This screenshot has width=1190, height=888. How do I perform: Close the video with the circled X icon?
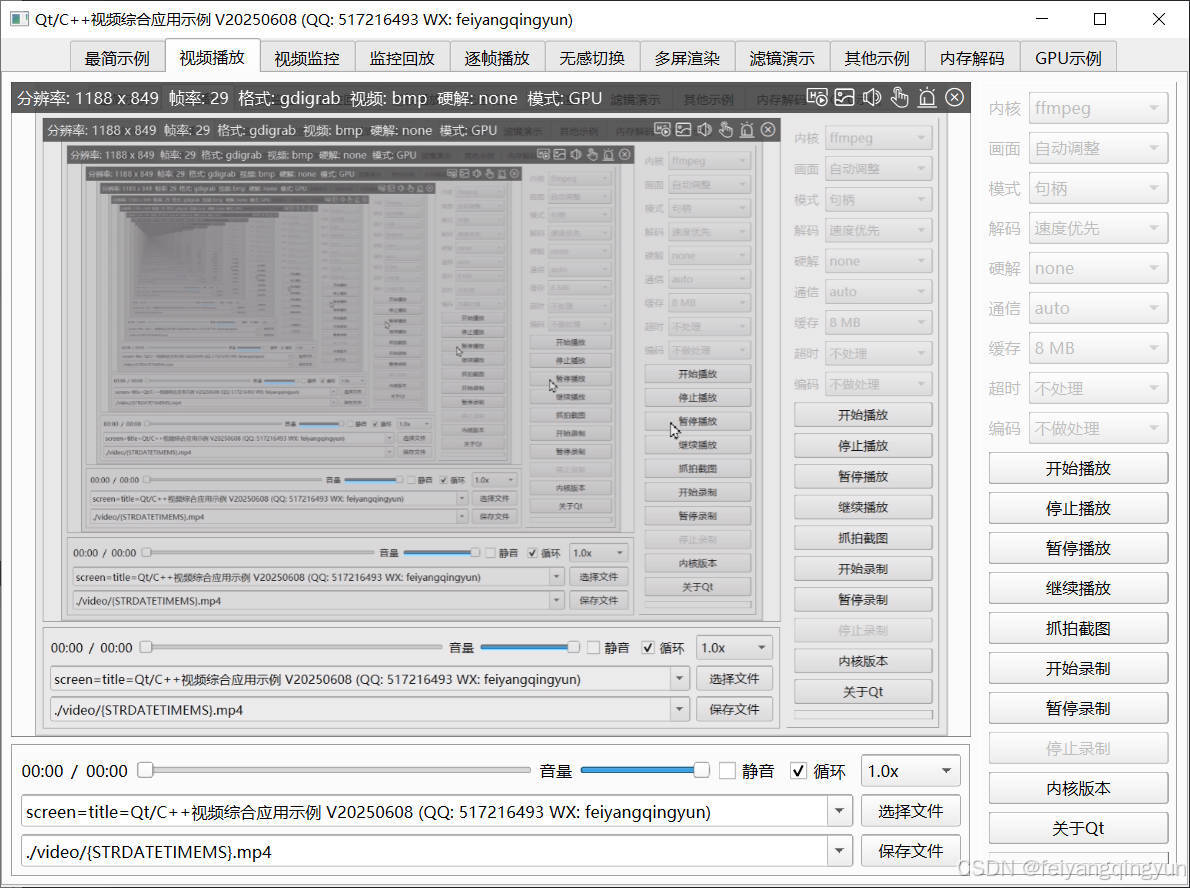point(955,97)
